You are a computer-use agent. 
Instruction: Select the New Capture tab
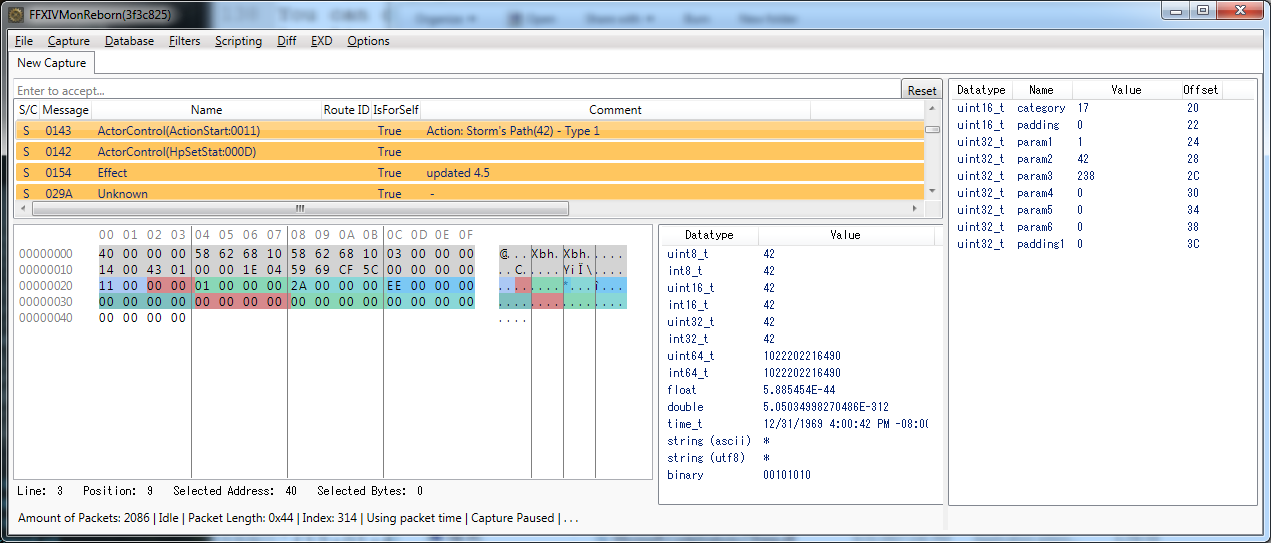pyautogui.click(x=53, y=63)
